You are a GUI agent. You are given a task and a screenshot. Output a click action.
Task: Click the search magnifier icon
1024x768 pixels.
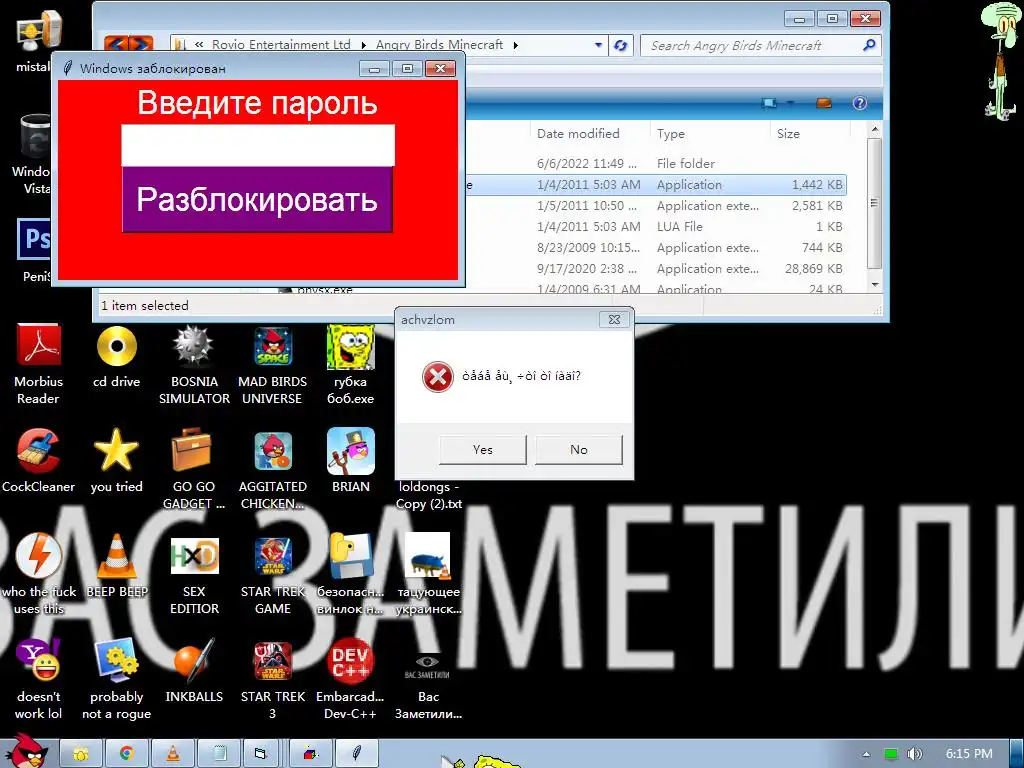click(869, 45)
